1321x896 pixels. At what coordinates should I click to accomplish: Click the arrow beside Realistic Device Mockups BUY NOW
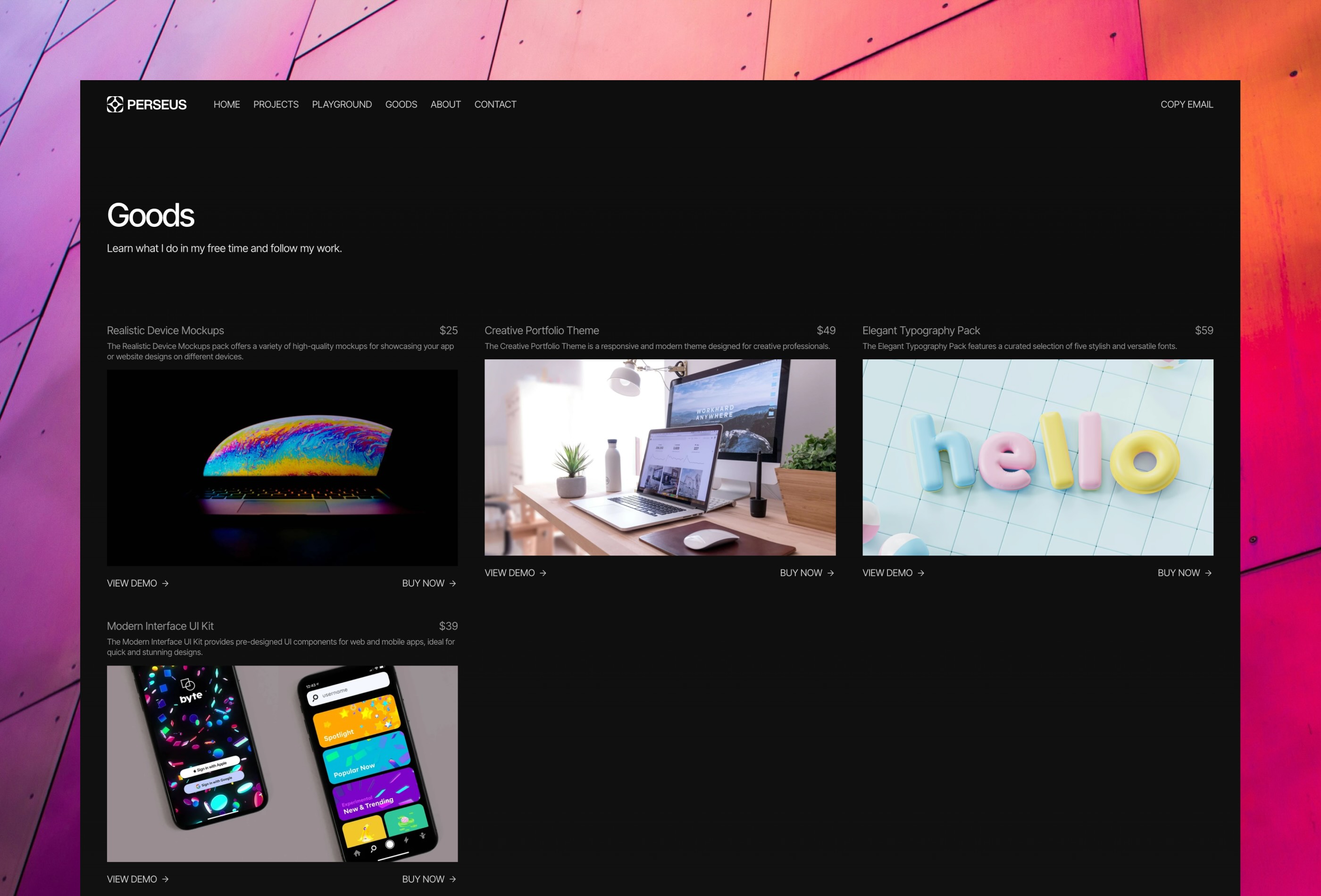pyautogui.click(x=453, y=583)
